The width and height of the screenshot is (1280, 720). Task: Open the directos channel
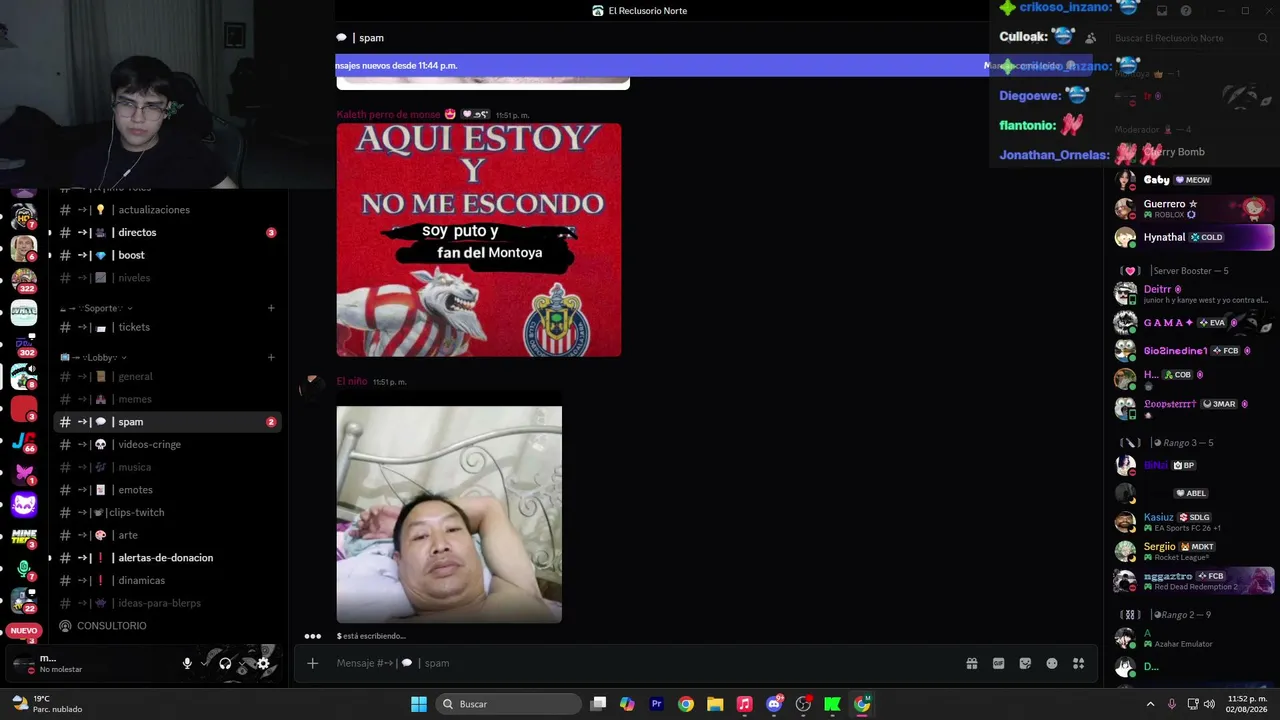tap(167, 232)
